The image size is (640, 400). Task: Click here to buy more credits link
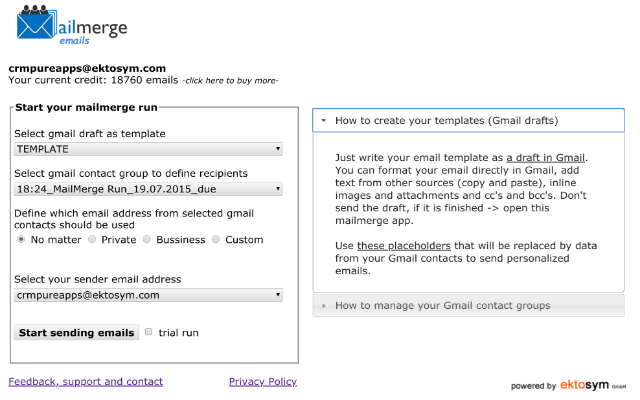click(230, 80)
